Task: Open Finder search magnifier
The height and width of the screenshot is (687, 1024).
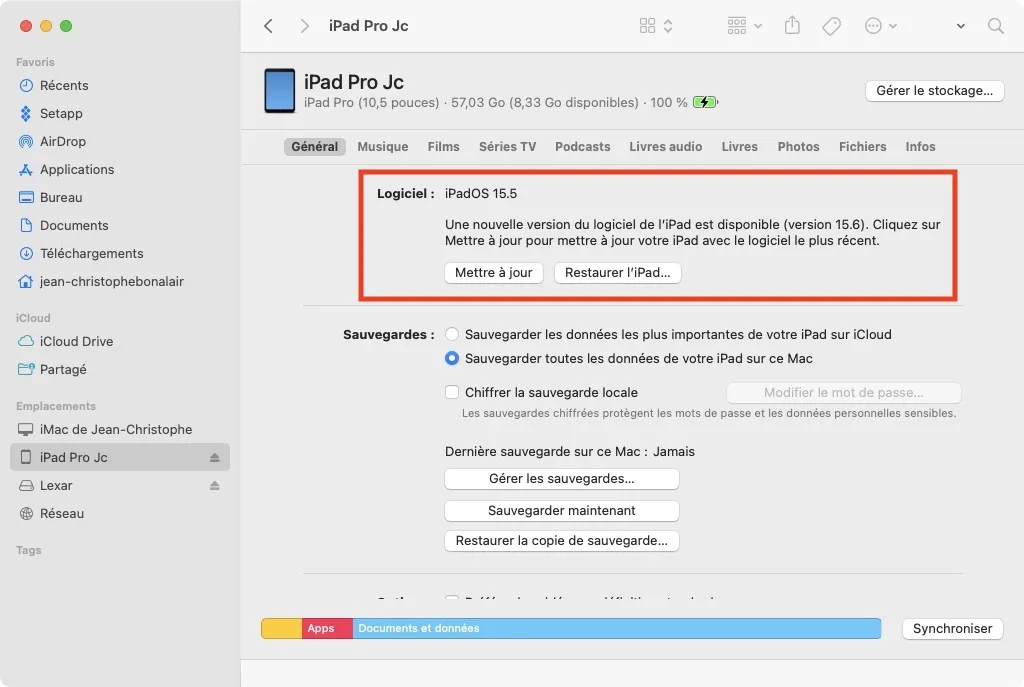Action: (x=995, y=26)
